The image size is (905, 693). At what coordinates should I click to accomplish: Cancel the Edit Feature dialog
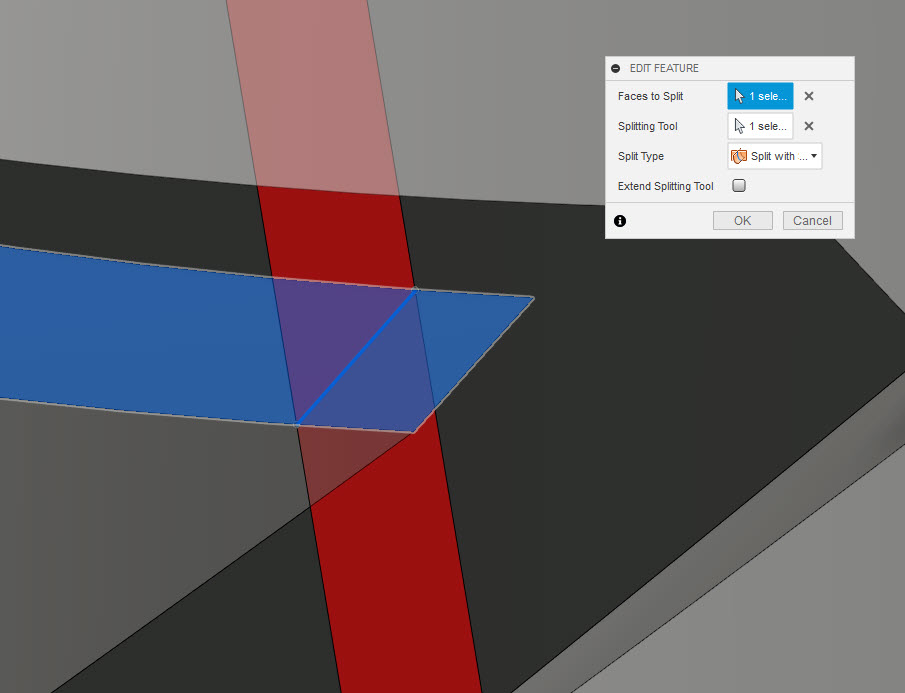812,220
